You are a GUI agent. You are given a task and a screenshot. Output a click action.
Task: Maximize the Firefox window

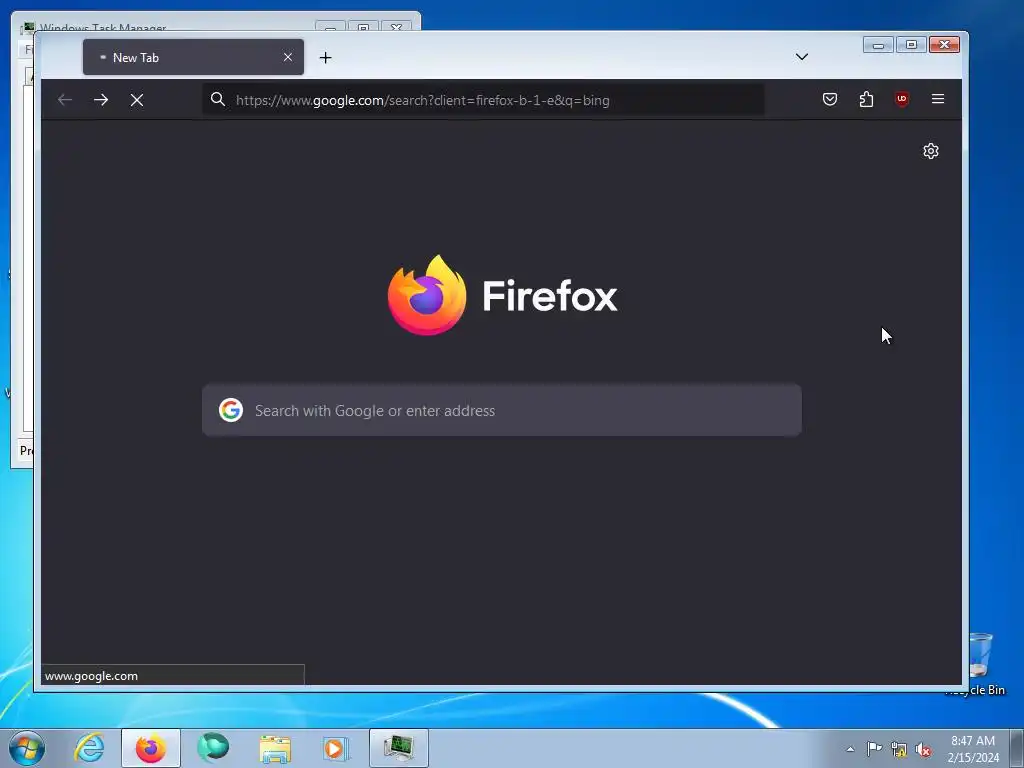coord(911,44)
